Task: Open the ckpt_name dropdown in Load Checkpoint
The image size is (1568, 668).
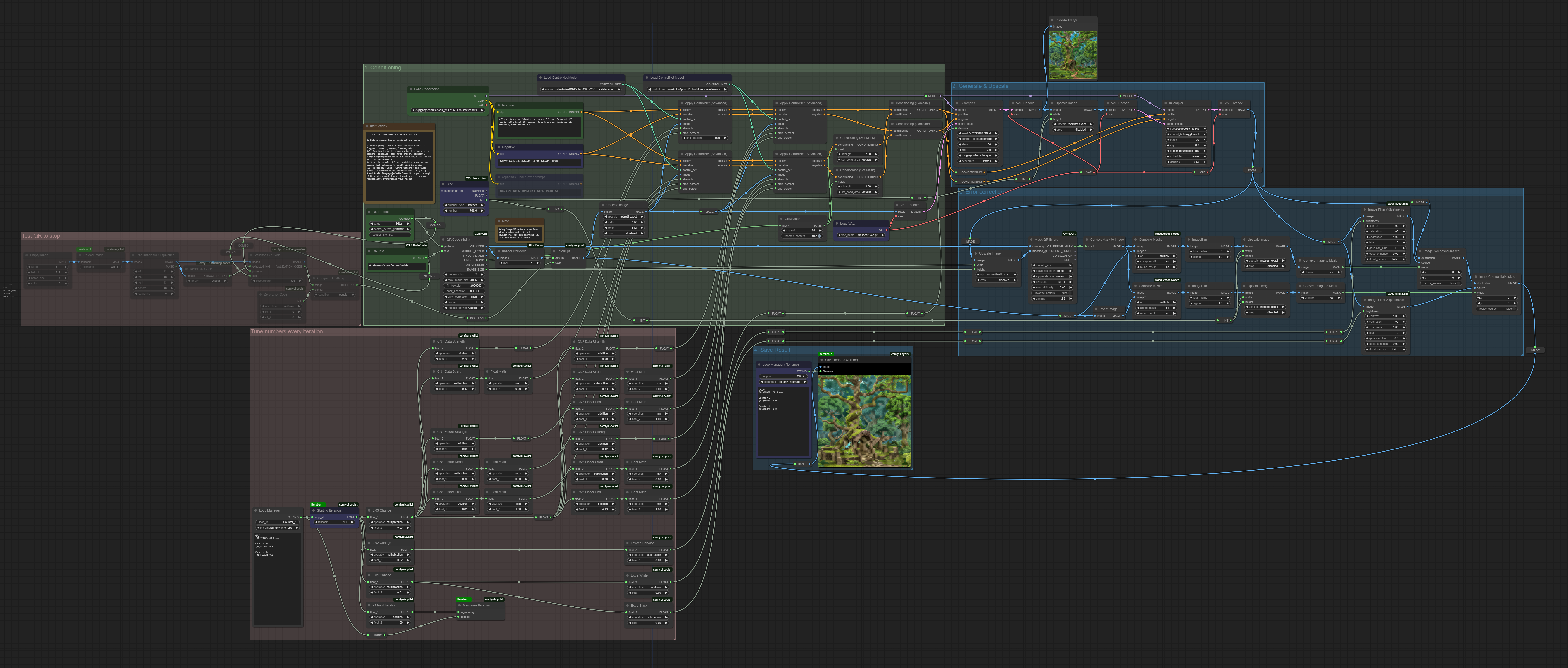Action: (x=447, y=110)
